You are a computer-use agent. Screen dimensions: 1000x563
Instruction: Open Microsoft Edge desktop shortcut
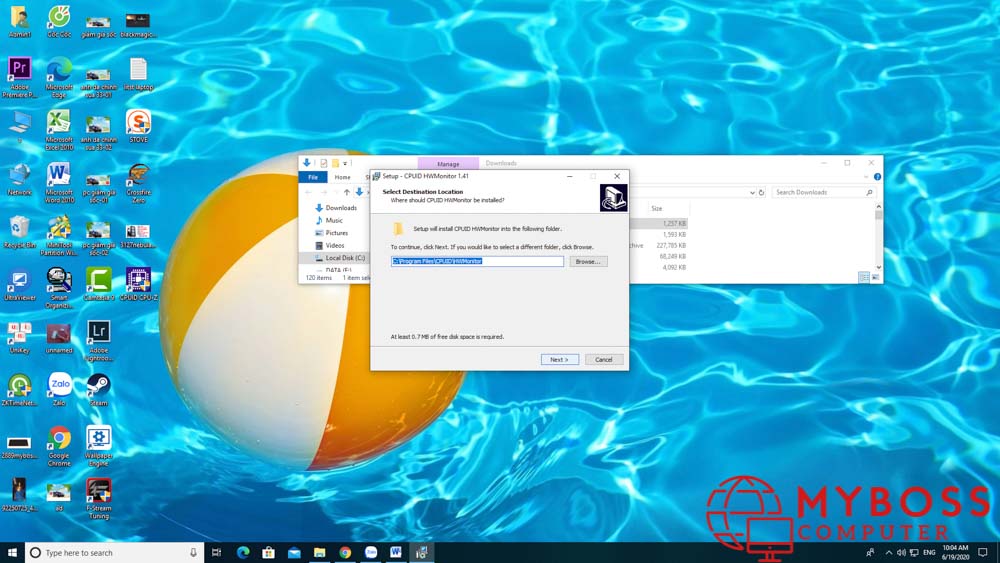59,78
